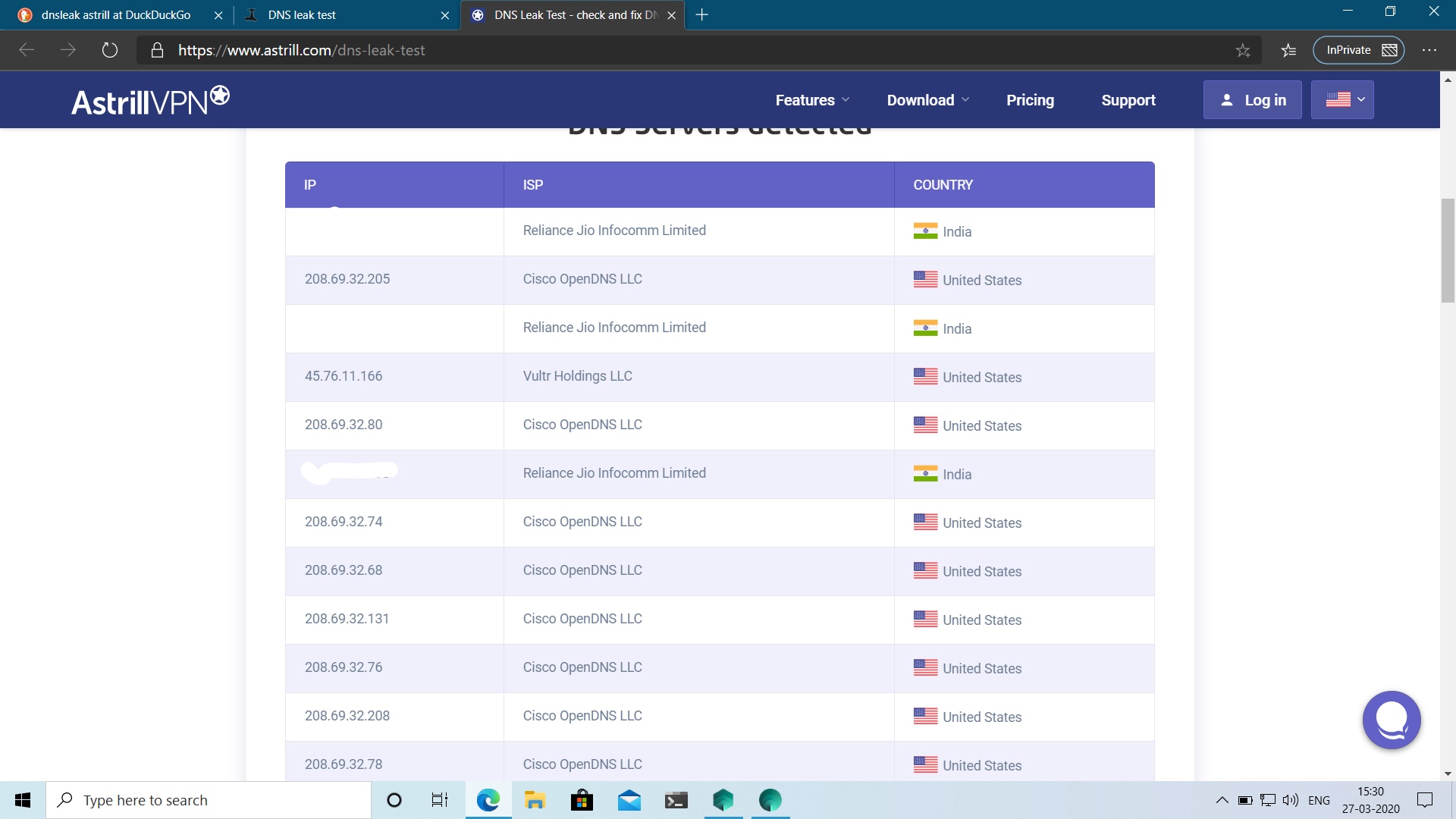Open the Mail app on the taskbar

[629, 800]
